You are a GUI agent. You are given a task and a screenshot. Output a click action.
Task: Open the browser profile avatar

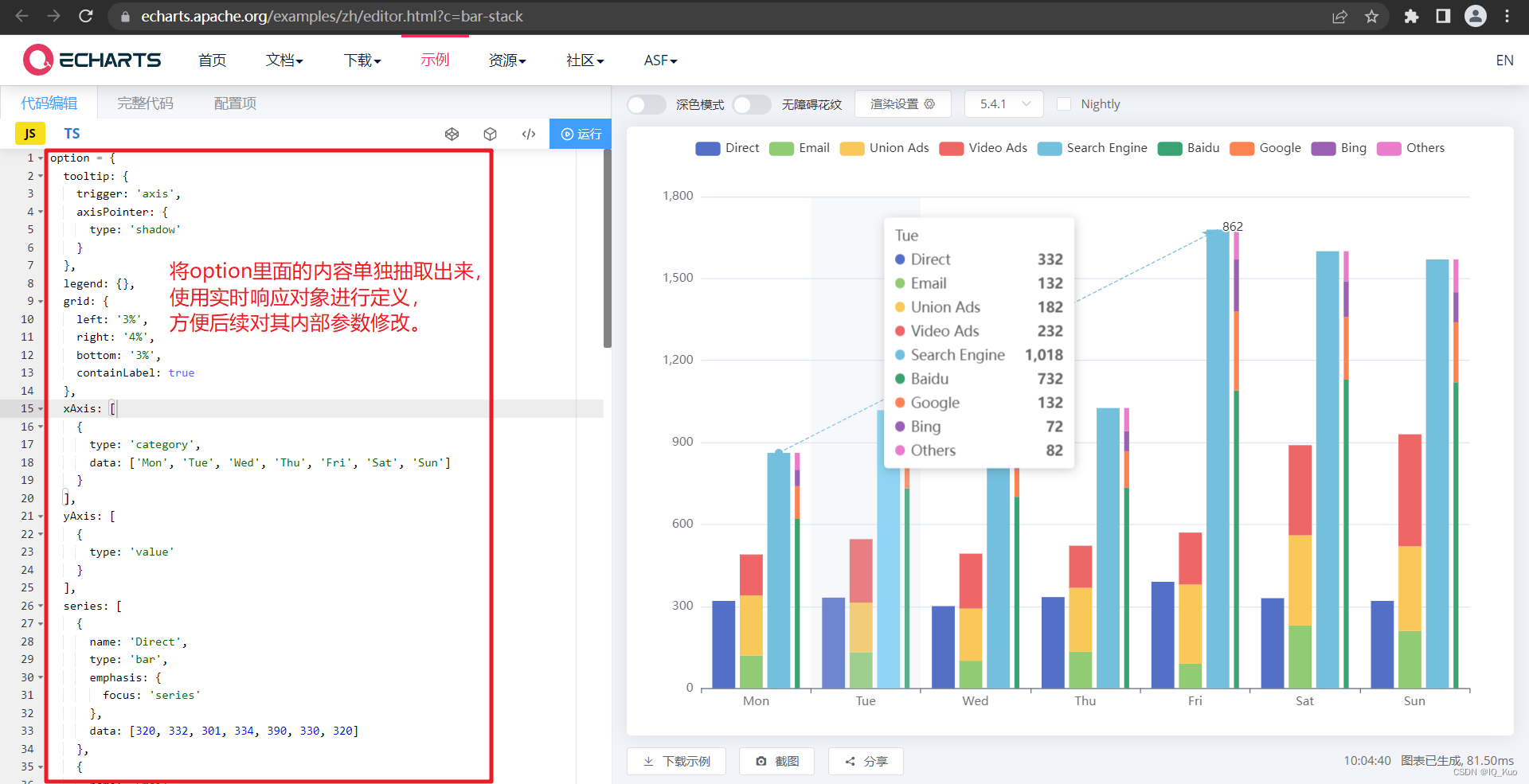pyautogui.click(x=1476, y=16)
